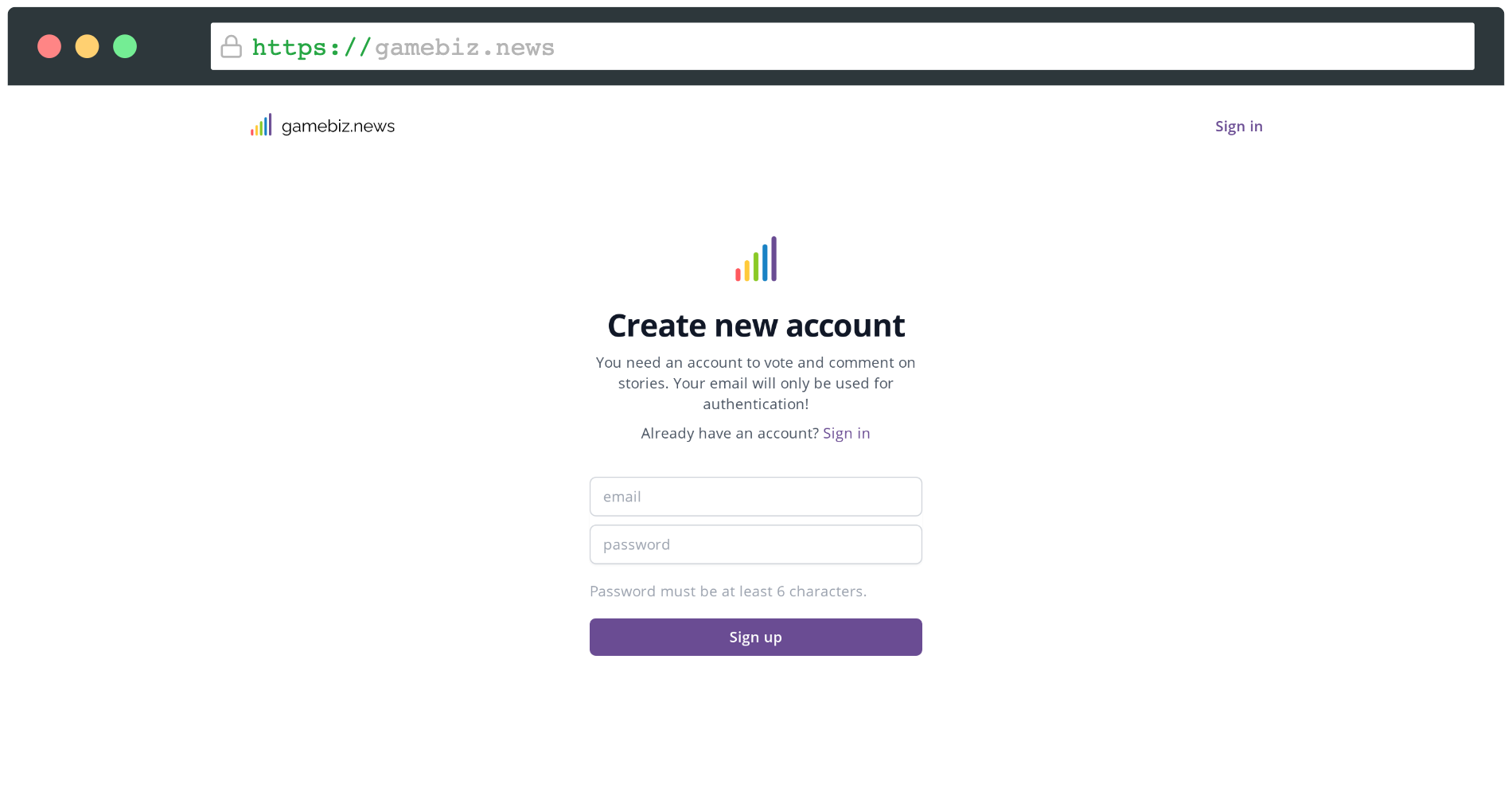The image size is (1512, 796).
Task: Click the Sign in link below intro text
Action: click(x=846, y=433)
